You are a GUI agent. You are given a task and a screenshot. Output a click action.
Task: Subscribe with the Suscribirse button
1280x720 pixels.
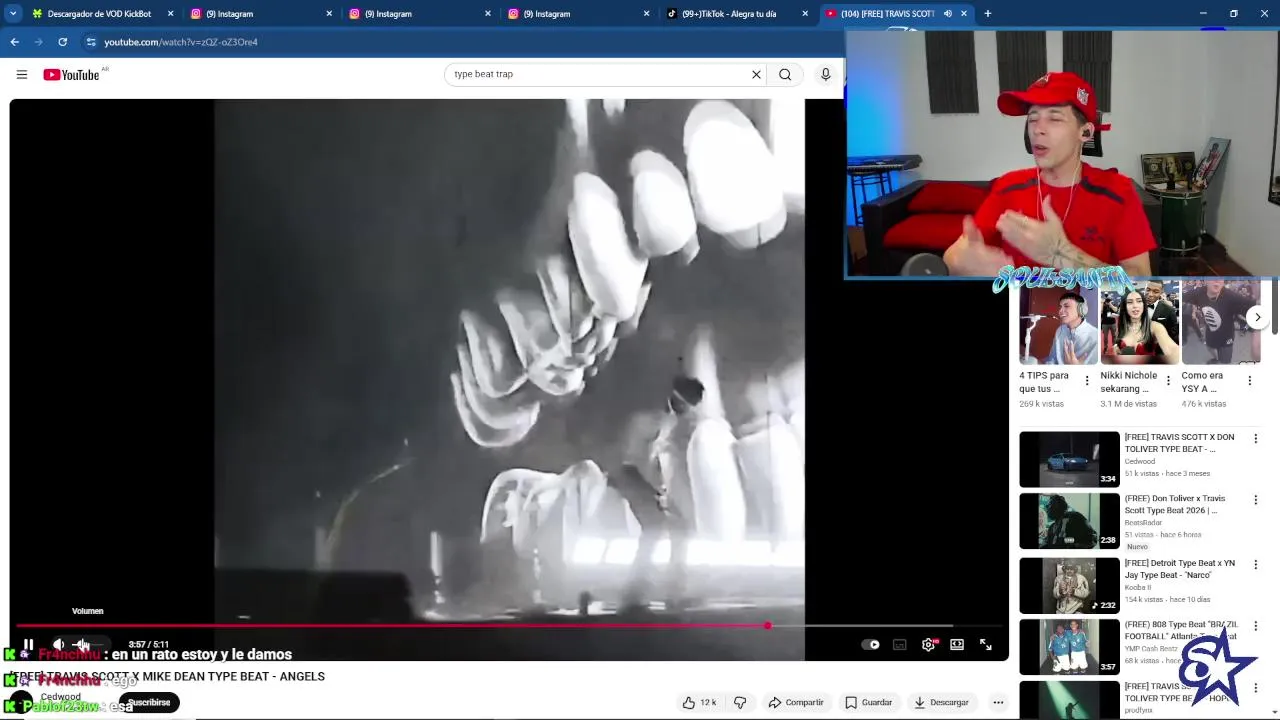[149, 703]
